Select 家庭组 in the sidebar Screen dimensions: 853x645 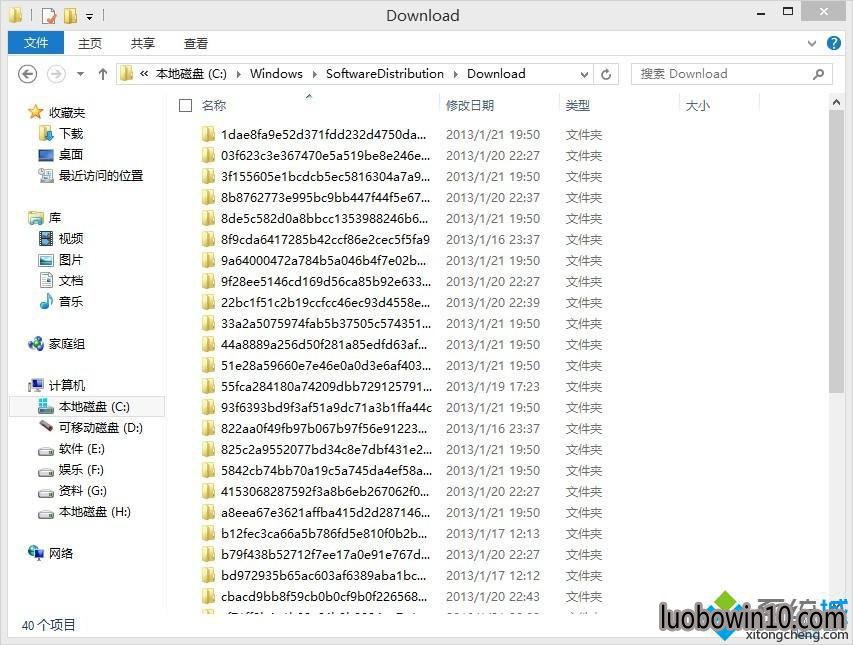tap(66, 344)
